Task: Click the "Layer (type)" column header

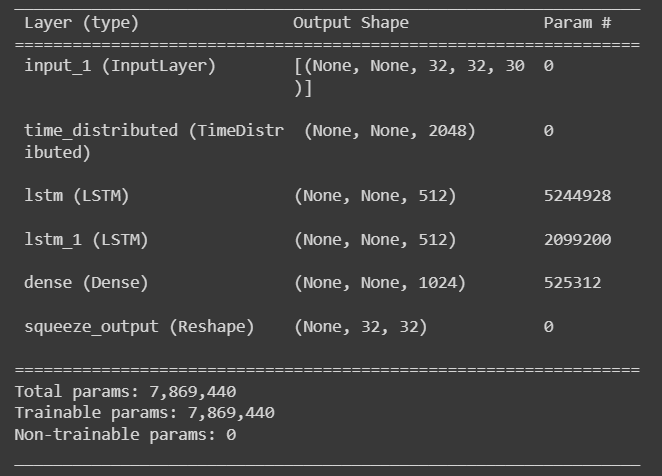Action: (81, 22)
